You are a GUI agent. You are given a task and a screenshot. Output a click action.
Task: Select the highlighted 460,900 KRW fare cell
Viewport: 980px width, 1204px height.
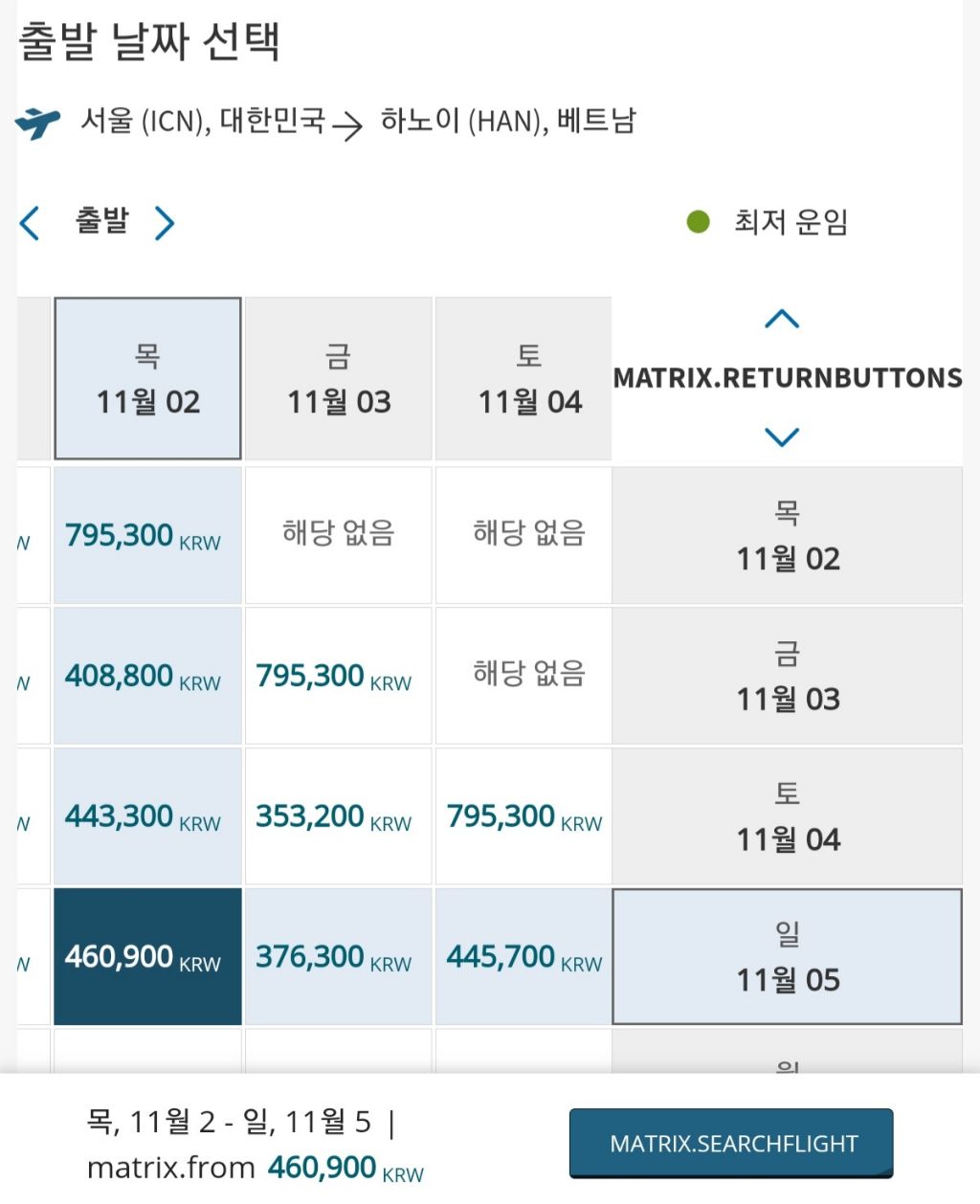pyautogui.click(x=147, y=957)
